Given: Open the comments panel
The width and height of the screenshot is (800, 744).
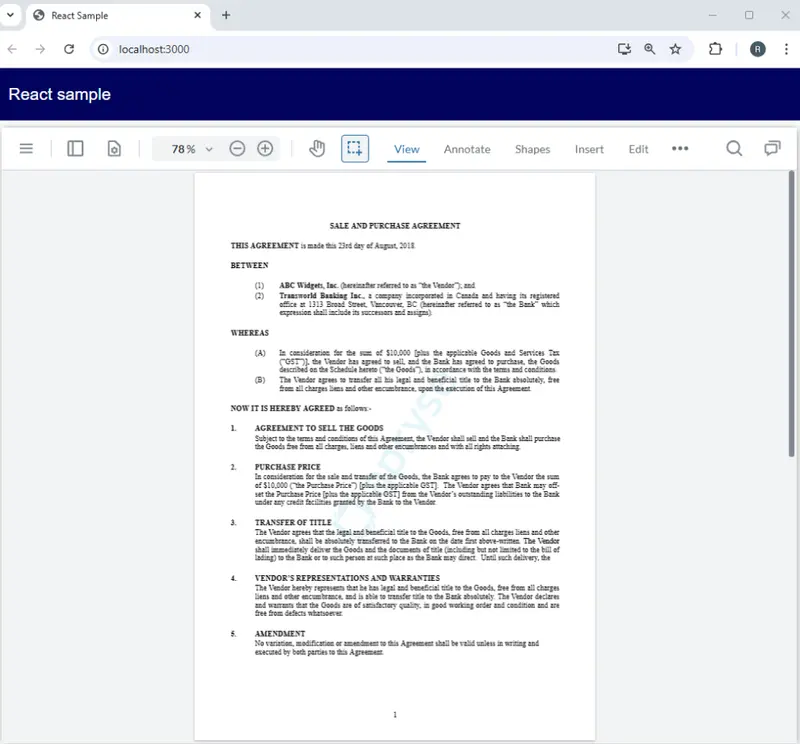Looking at the screenshot, I should coord(772,148).
